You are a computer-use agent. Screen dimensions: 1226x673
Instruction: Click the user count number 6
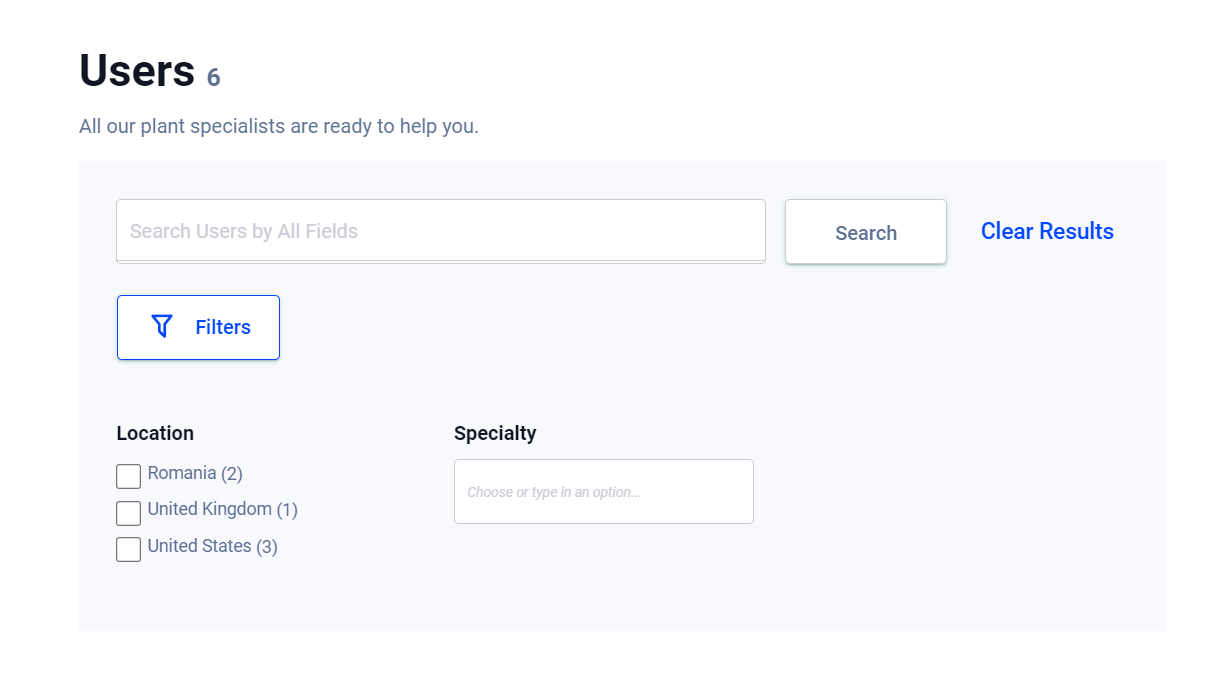[214, 78]
